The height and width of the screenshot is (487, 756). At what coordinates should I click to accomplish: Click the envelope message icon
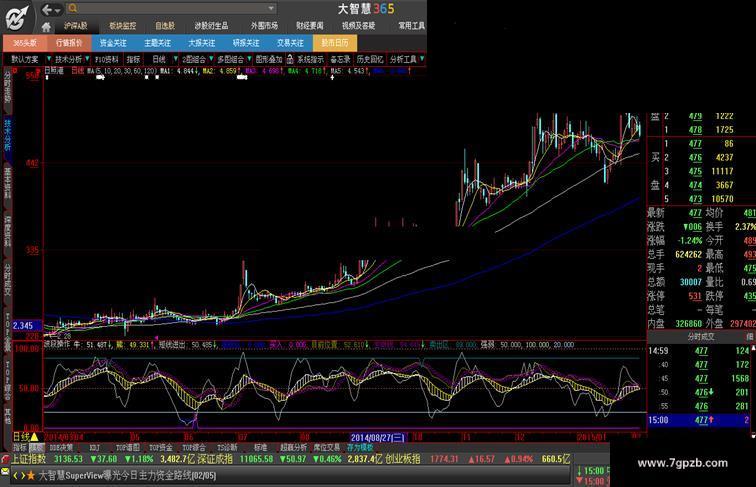(5, 471)
